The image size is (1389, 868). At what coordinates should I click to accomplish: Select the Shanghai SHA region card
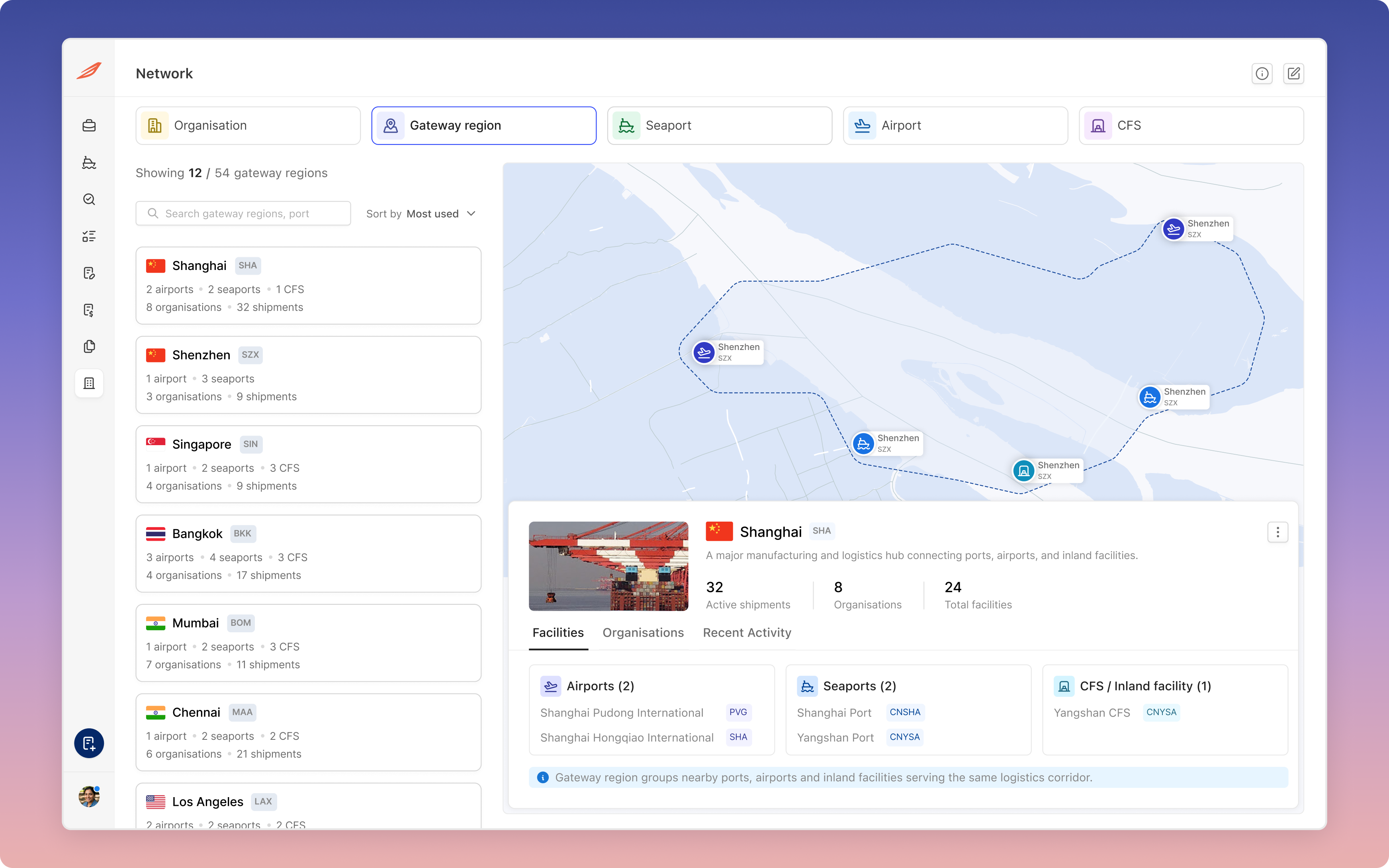pos(308,286)
